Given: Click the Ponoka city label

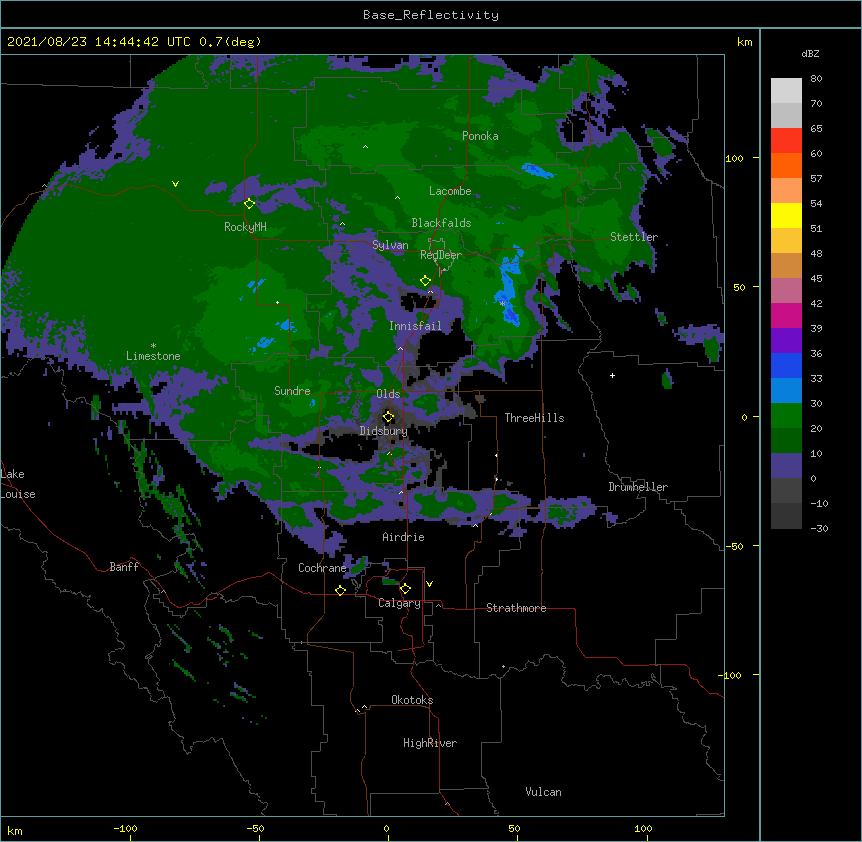Looking at the screenshot, I should [x=480, y=136].
